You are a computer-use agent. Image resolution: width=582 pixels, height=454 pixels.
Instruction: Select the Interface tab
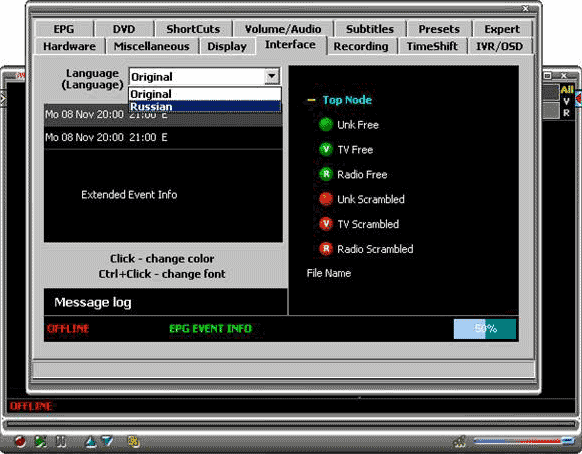[x=290, y=45]
